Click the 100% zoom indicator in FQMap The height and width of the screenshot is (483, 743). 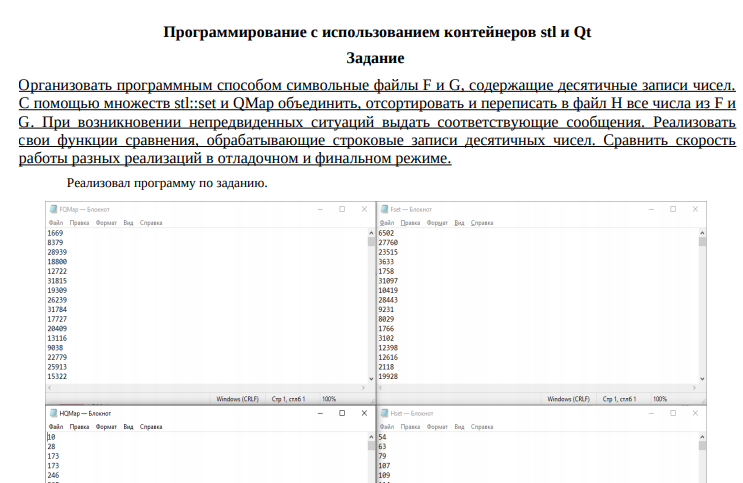(x=328, y=399)
